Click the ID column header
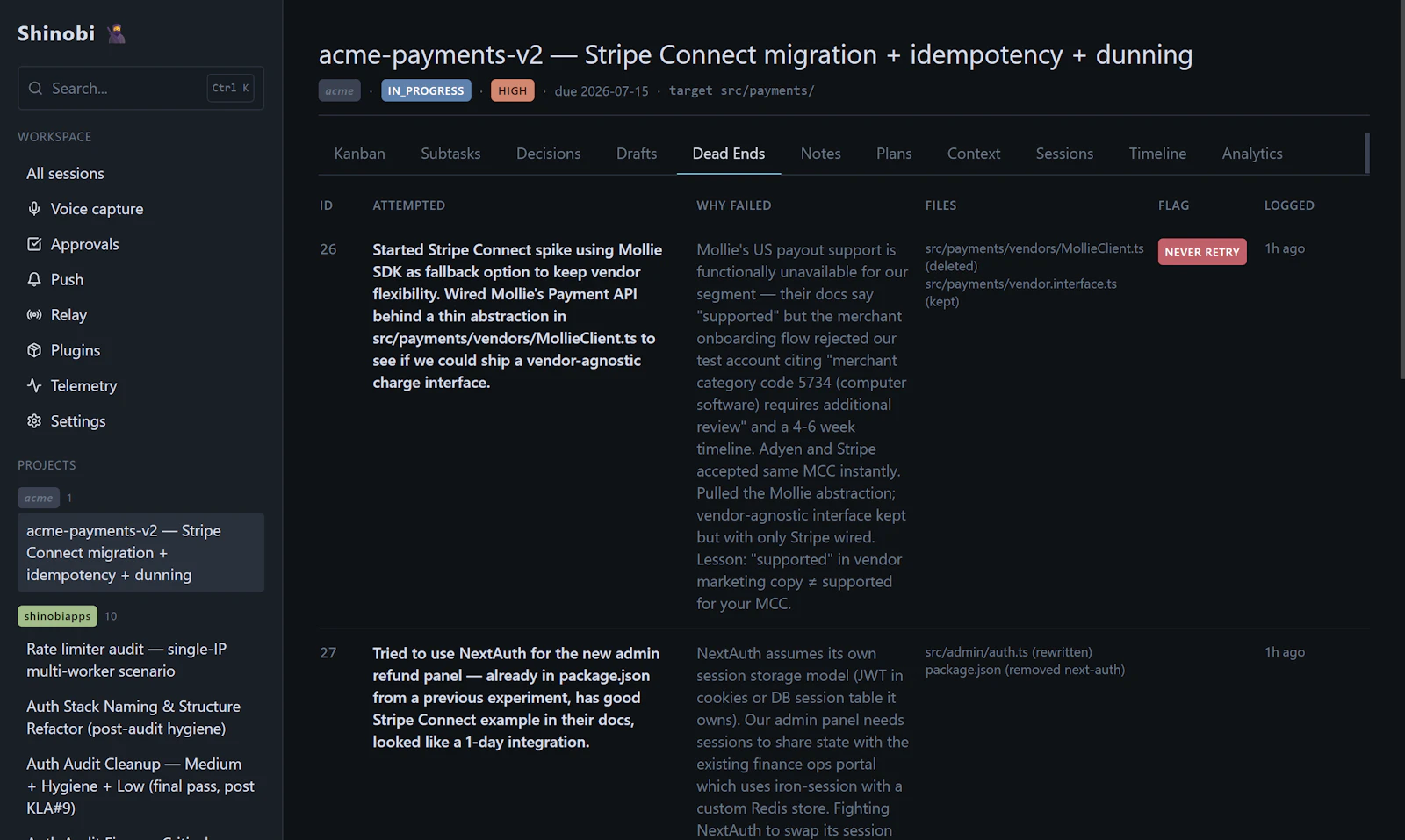The image size is (1405, 840). 327,205
